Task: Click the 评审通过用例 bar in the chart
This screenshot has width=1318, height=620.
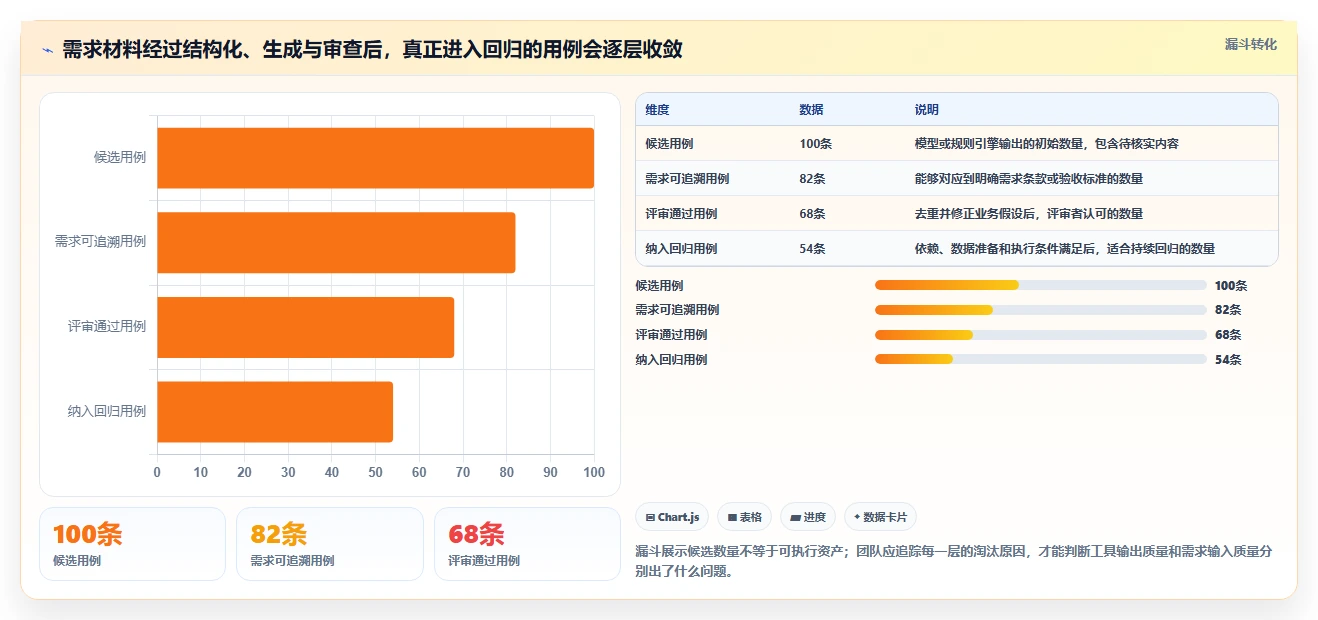Action: click(306, 327)
